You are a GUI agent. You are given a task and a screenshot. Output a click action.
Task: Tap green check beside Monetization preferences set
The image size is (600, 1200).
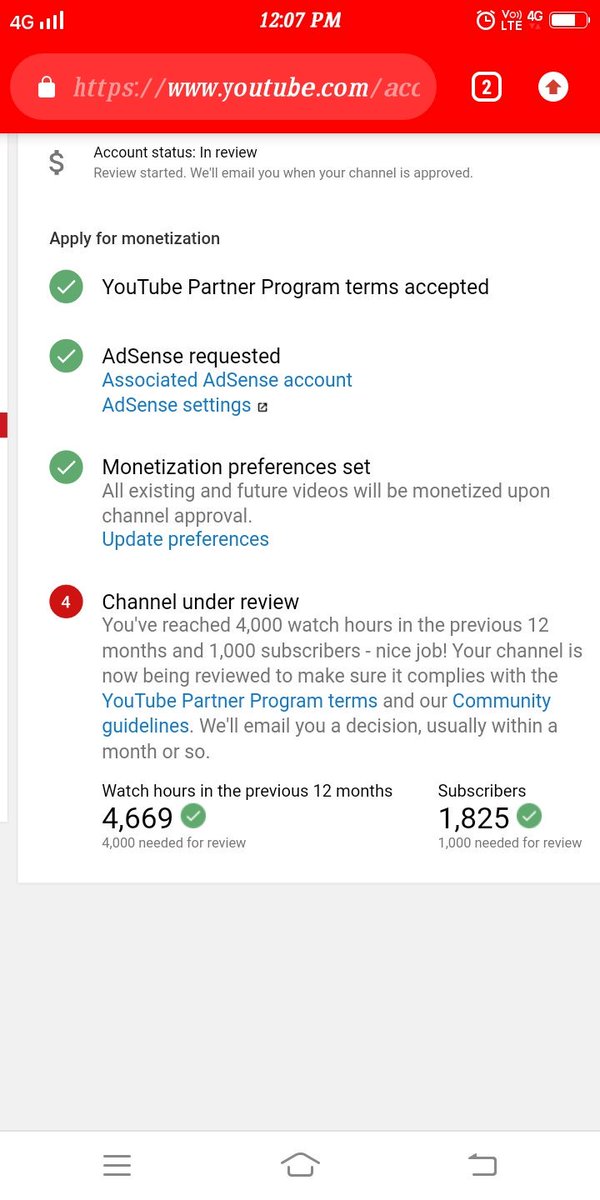(x=66, y=467)
